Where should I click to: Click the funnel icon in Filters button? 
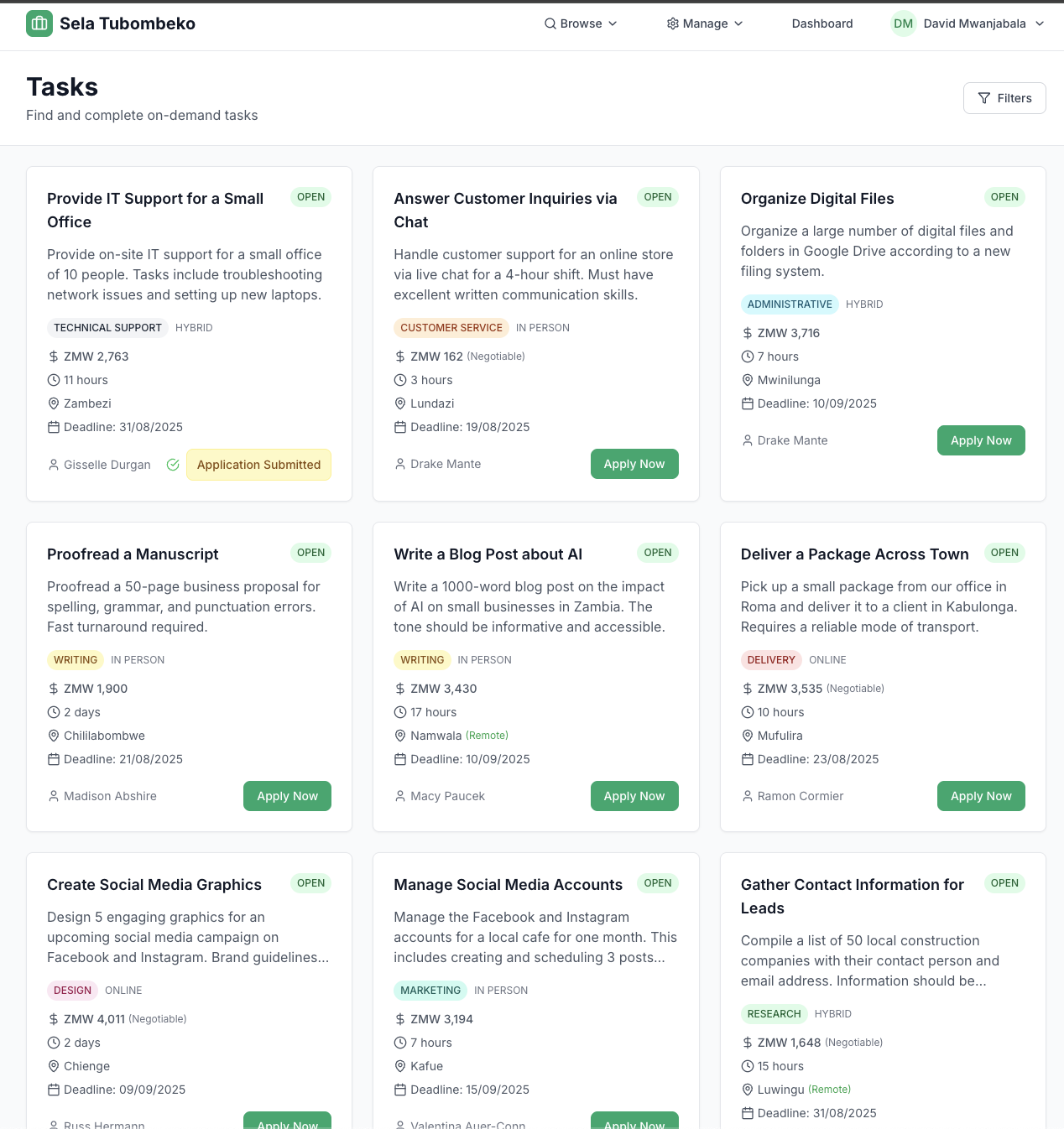[x=984, y=98]
